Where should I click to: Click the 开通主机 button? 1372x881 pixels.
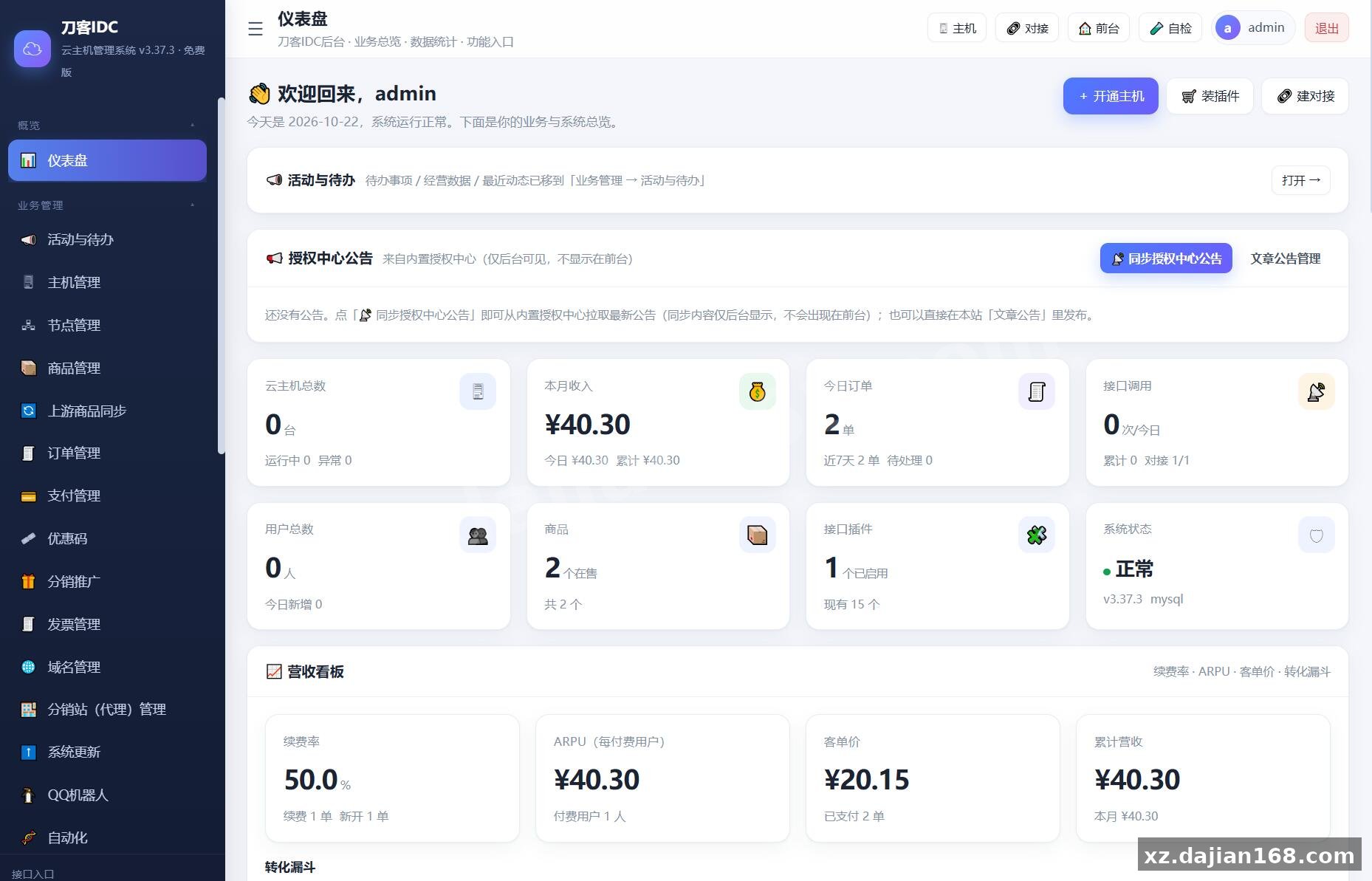[1111, 96]
